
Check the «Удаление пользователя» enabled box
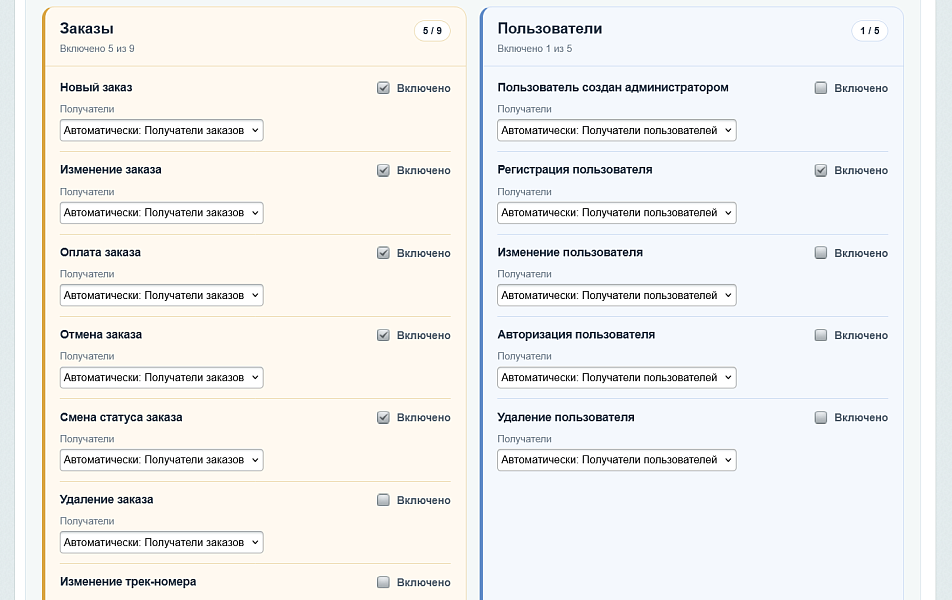click(821, 418)
